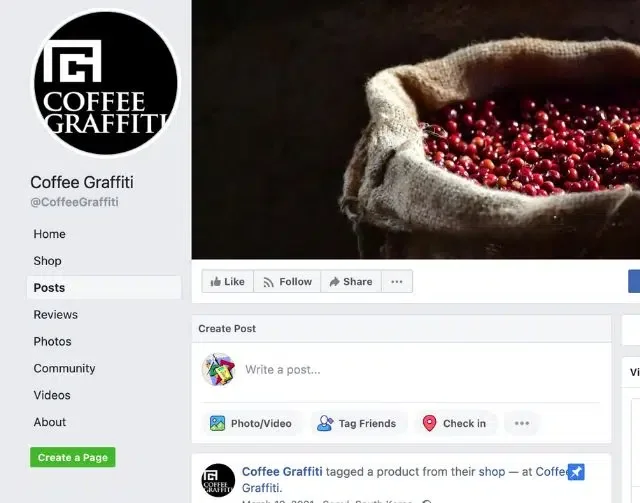Click the Check in pin icon
Screen dimensions: 640x503
click(x=429, y=423)
